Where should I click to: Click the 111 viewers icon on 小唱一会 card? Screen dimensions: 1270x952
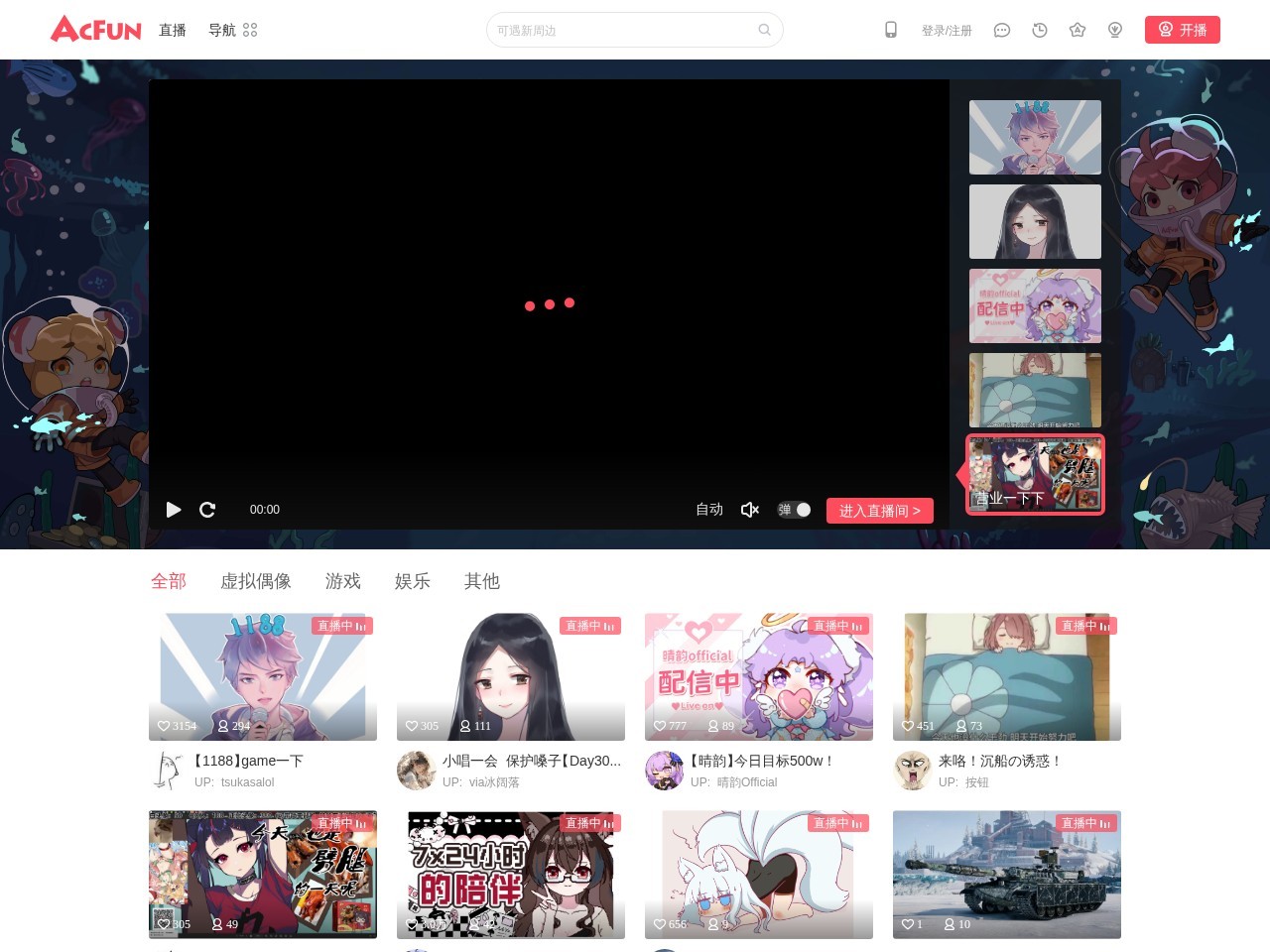tap(465, 726)
